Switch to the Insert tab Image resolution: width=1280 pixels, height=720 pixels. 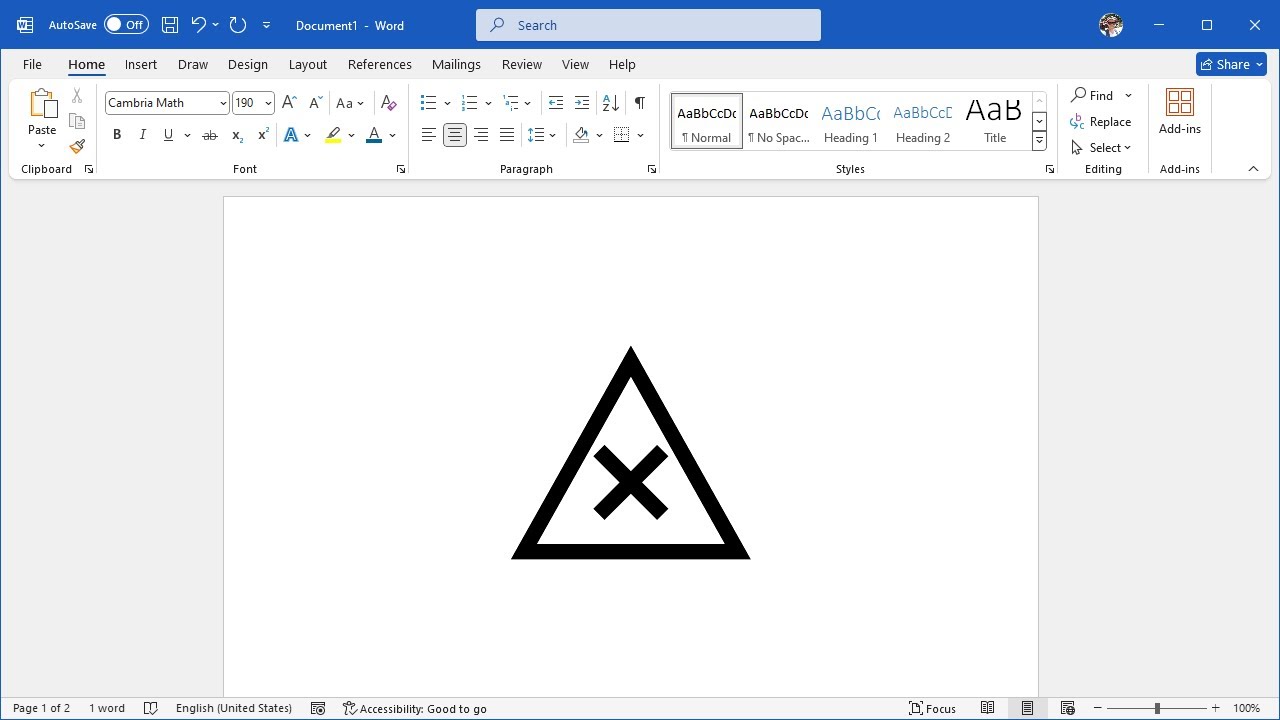[x=141, y=64]
